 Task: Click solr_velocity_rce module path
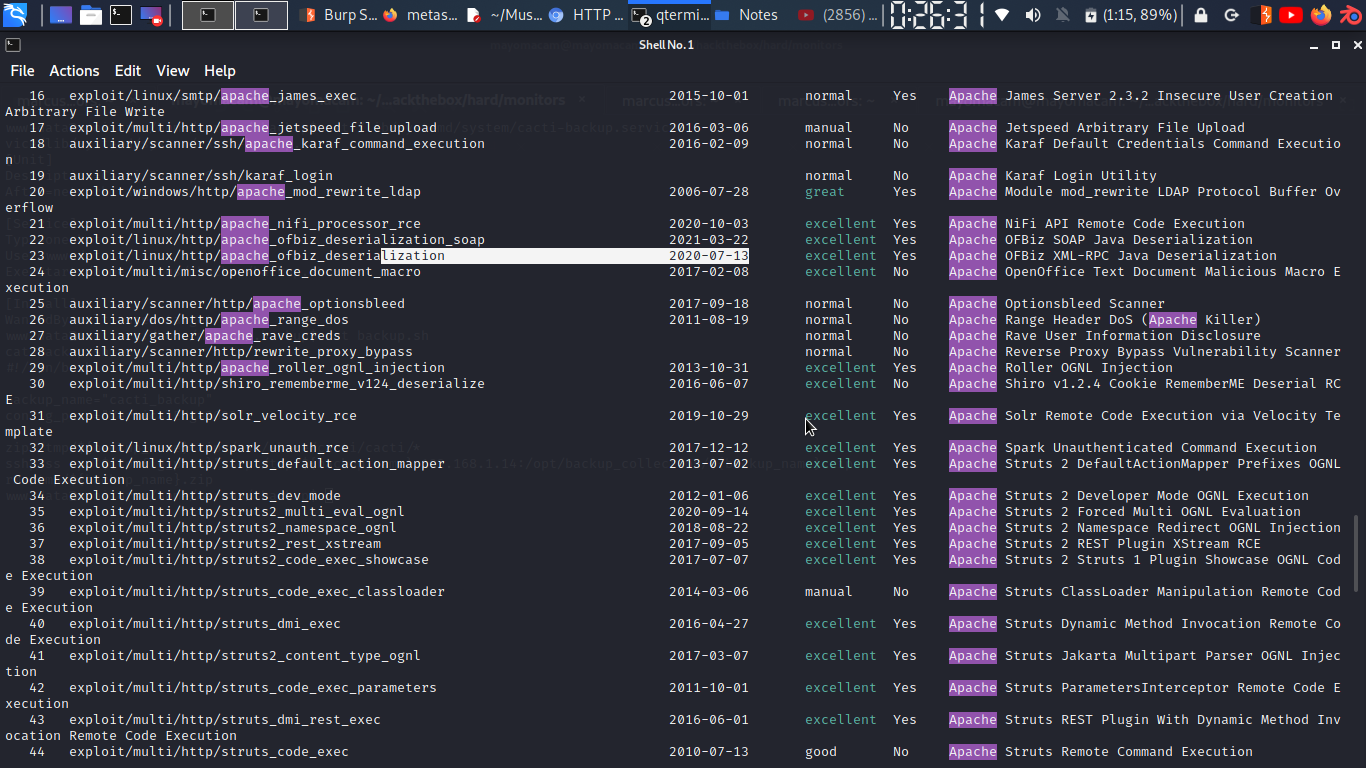coord(213,416)
